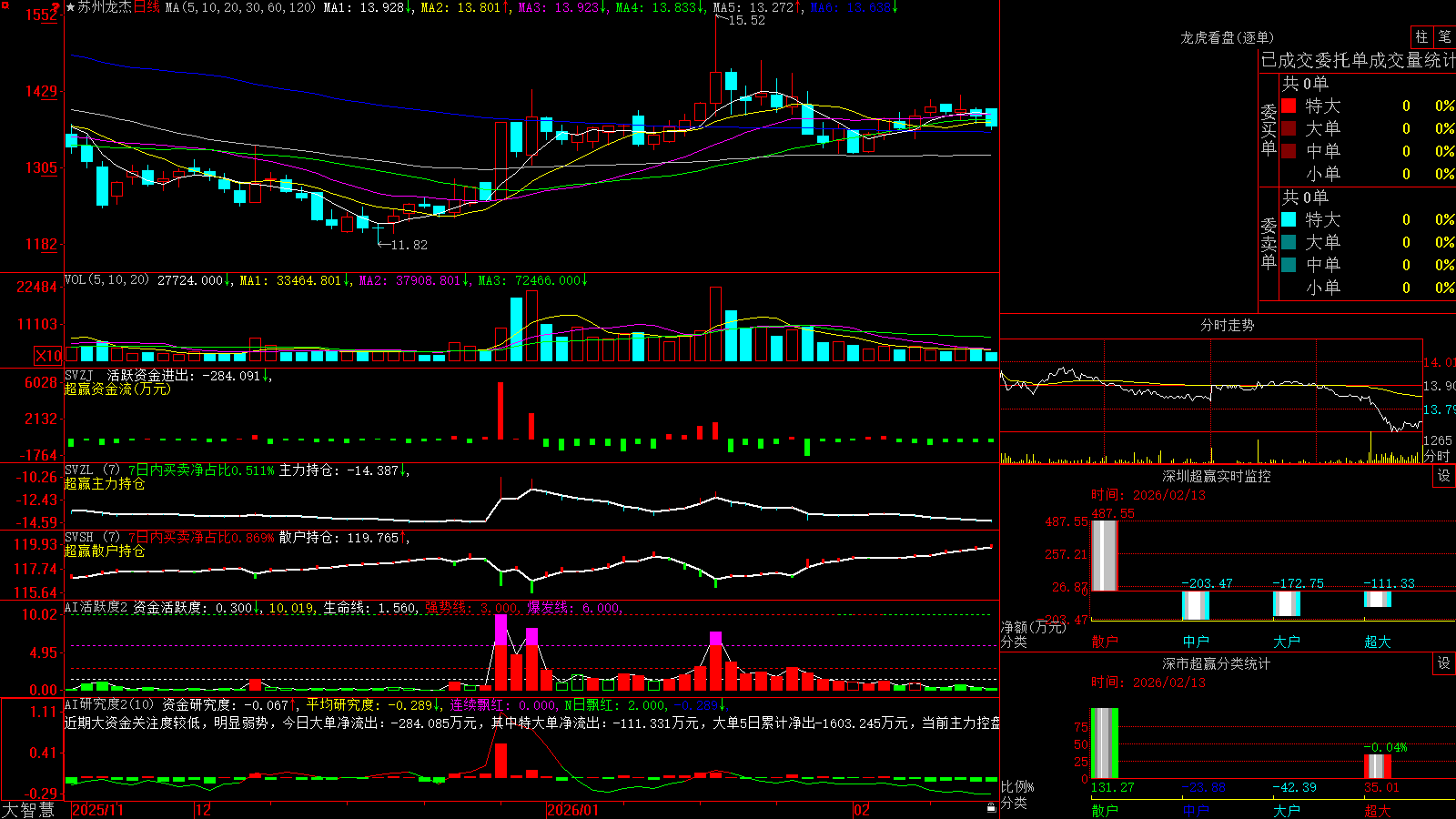
Task: Click the 设 settings button for 深圳超赢实时监控
Action: pyautogui.click(x=1444, y=476)
